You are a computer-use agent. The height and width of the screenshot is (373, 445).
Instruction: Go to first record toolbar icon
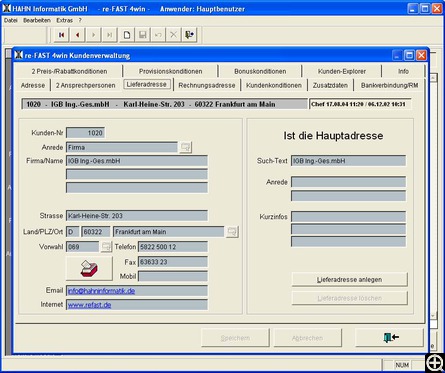61,35
